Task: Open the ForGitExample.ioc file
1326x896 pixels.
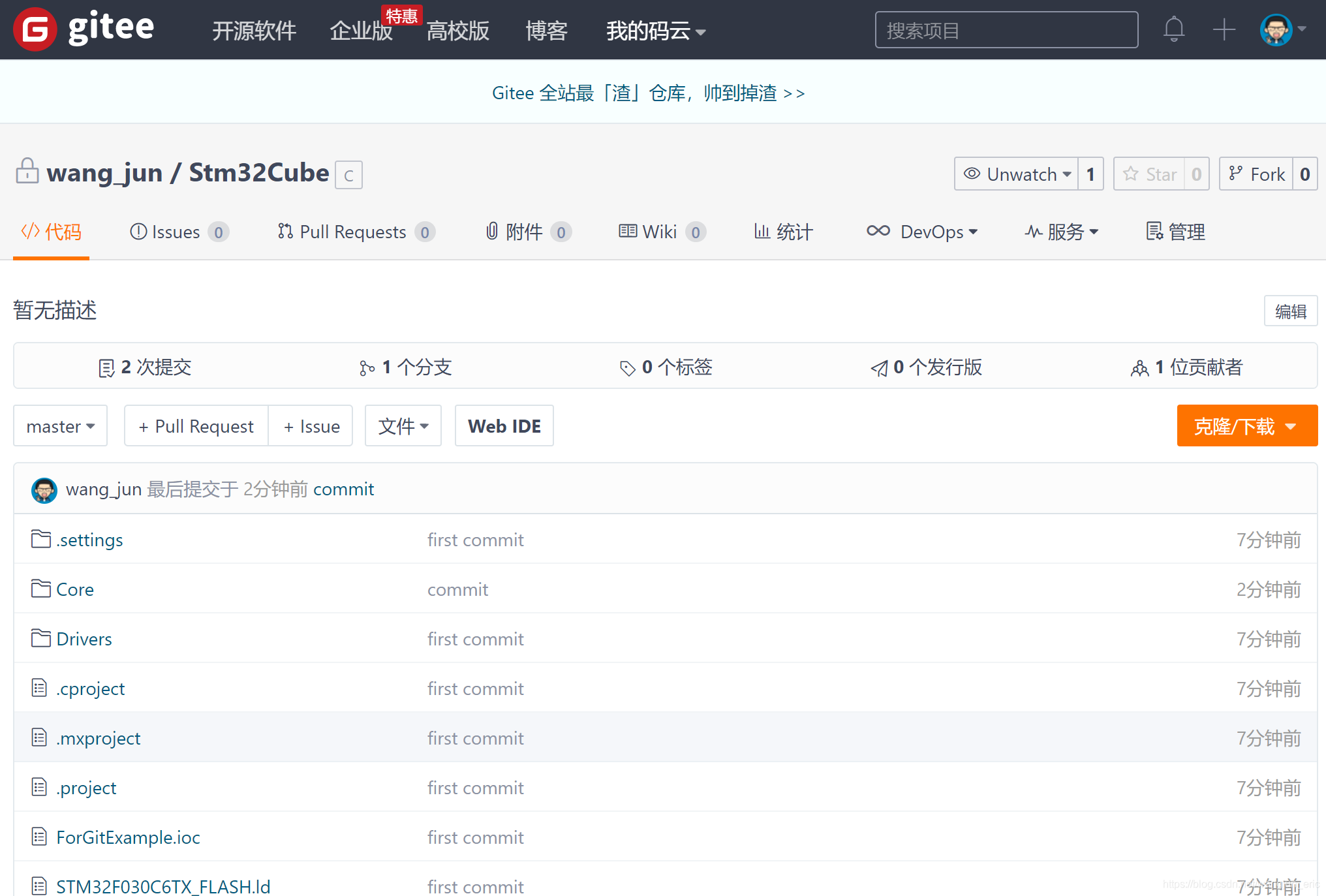Action: (x=128, y=837)
